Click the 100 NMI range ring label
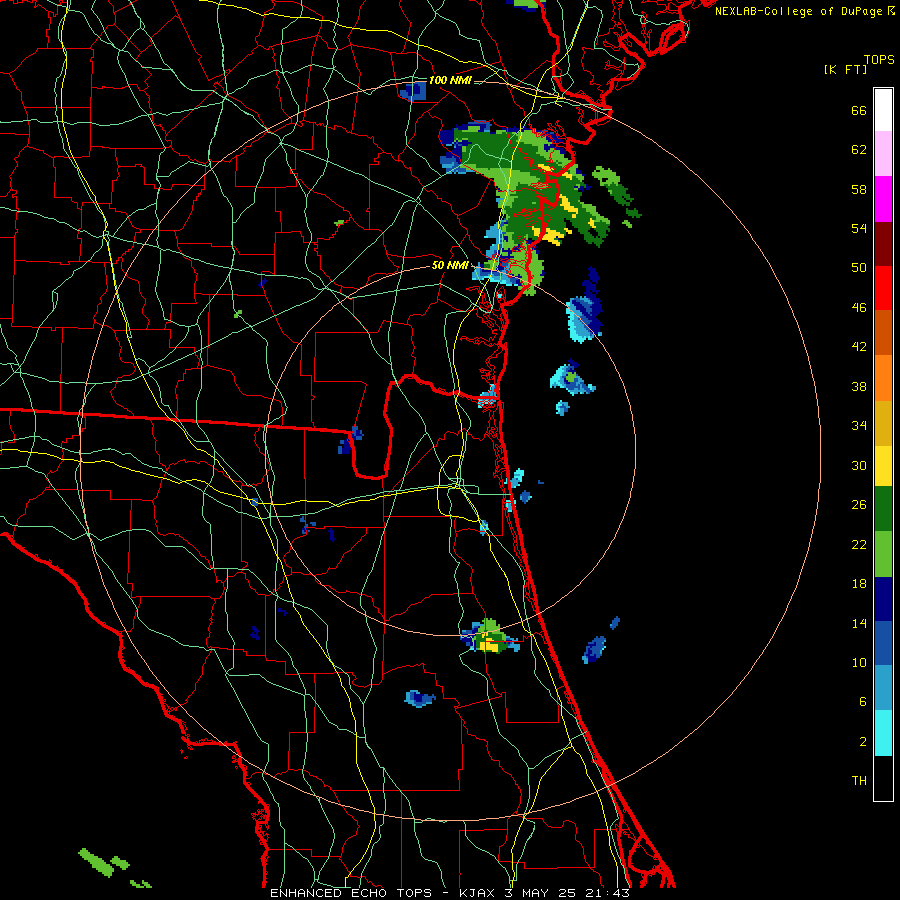This screenshot has width=900, height=900. coord(450,80)
